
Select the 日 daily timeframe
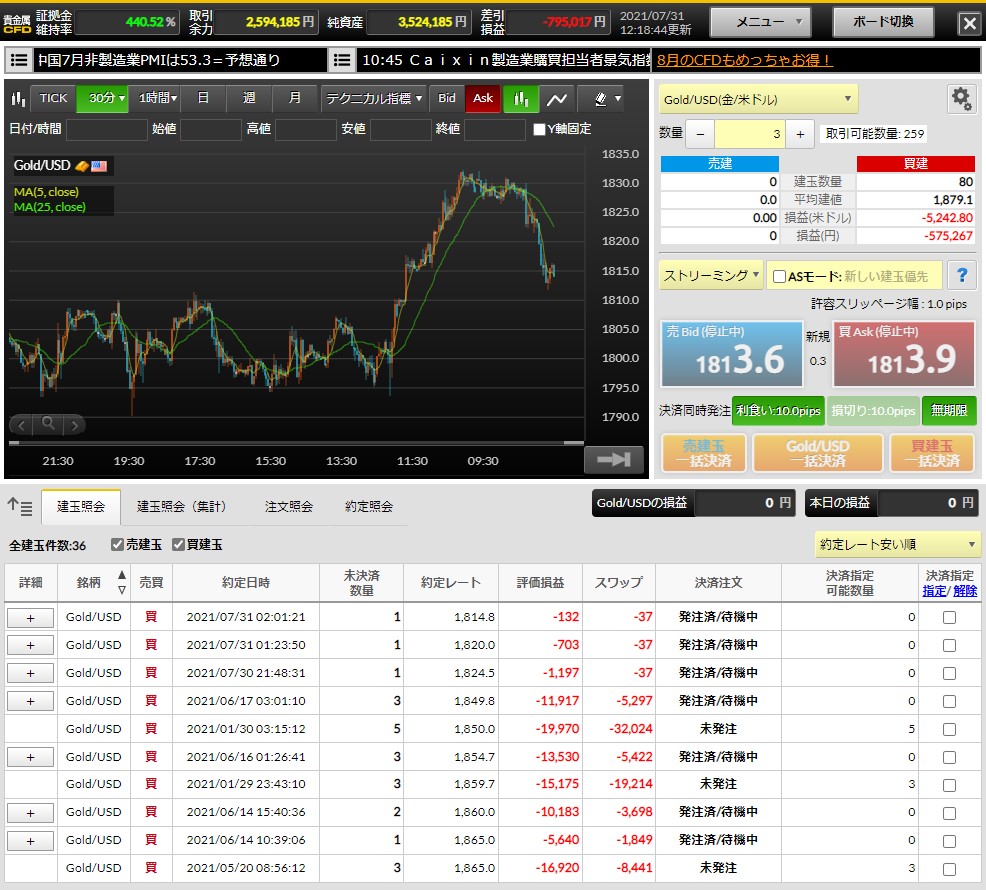click(203, 99)
